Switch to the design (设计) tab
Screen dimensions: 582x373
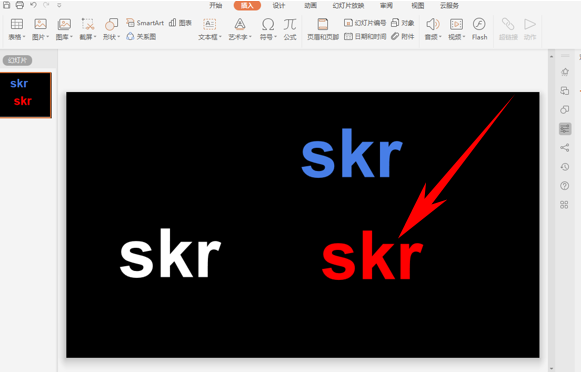[279, 6]
